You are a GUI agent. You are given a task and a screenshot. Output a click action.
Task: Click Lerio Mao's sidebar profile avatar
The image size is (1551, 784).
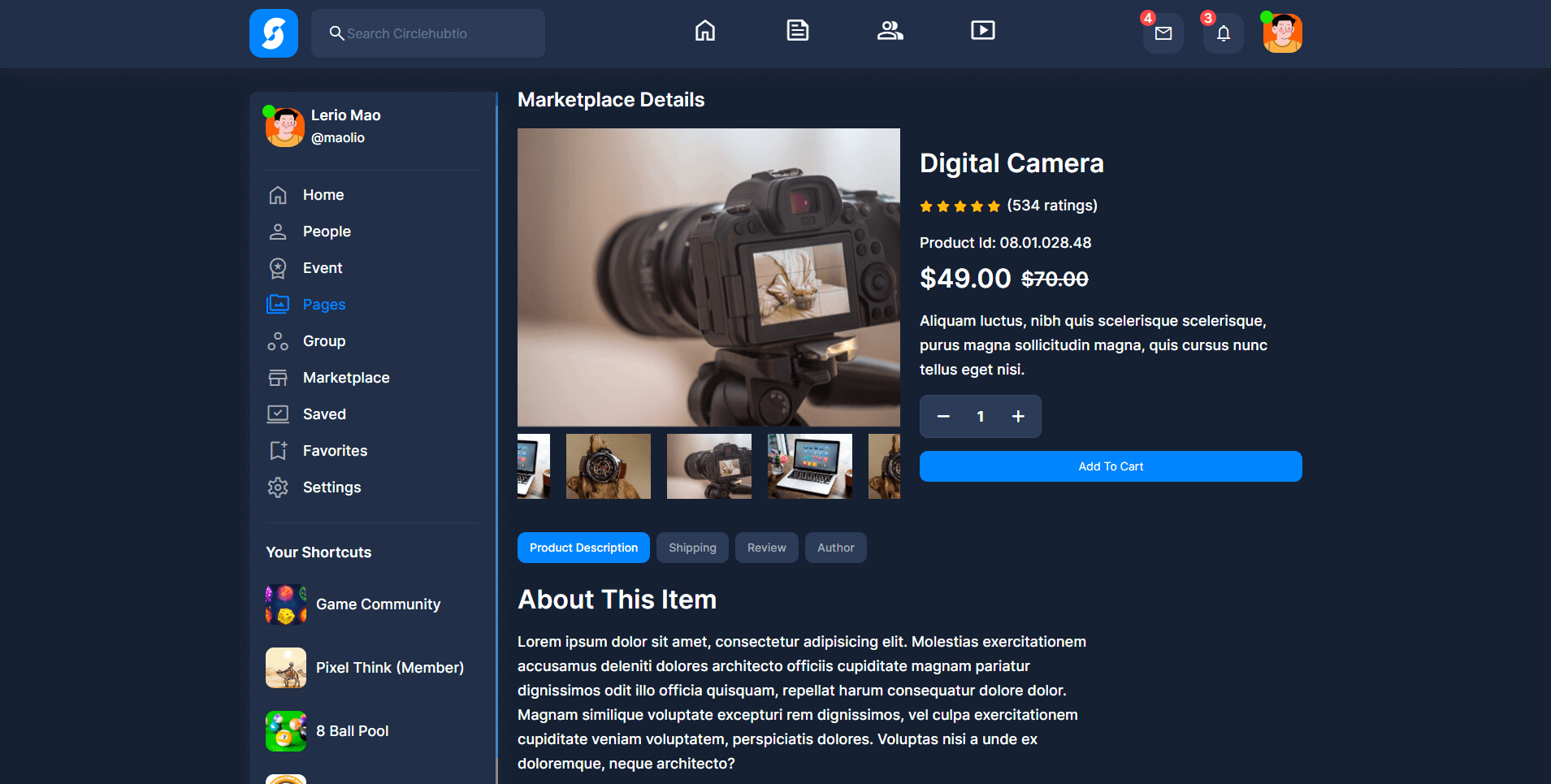(x=285, y=127)
